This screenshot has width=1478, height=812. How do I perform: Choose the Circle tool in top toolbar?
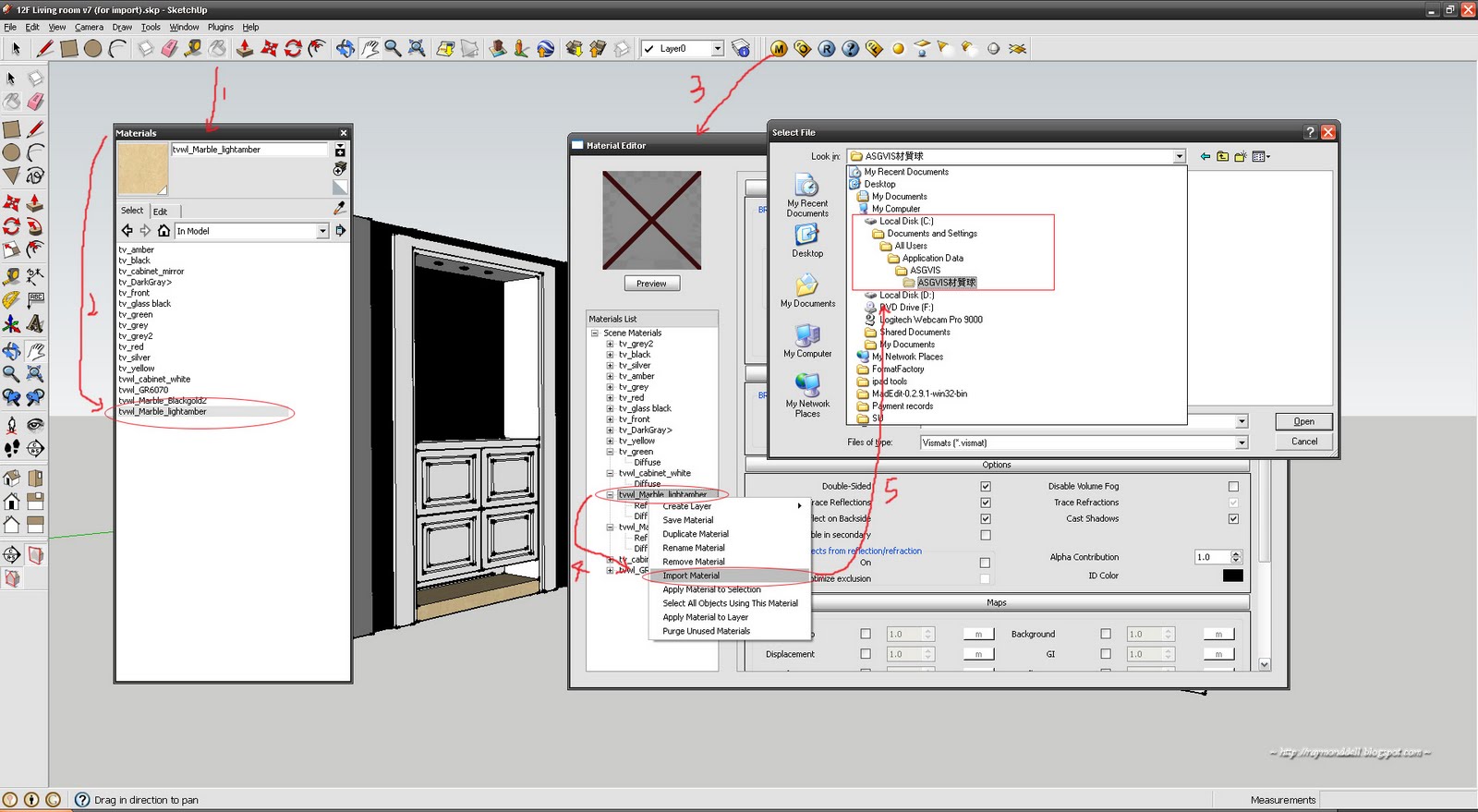coord(93,48)
